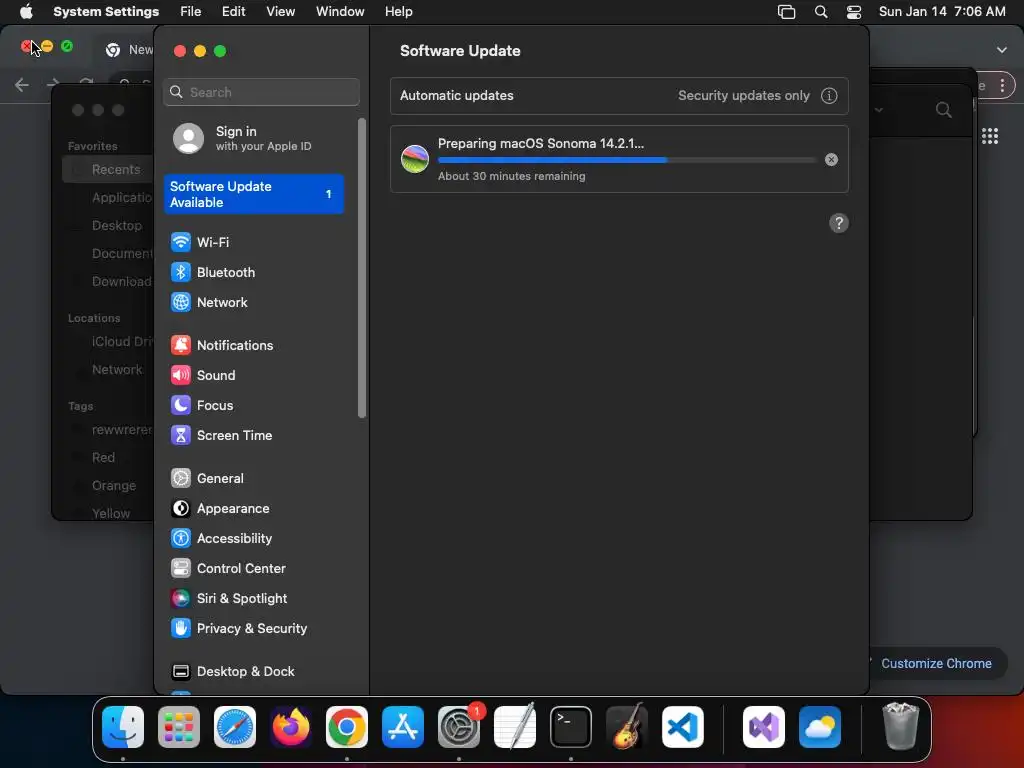Open the cloud weather app in Dock
This screenshot has height=768, width=1024.
pos(820,727)
